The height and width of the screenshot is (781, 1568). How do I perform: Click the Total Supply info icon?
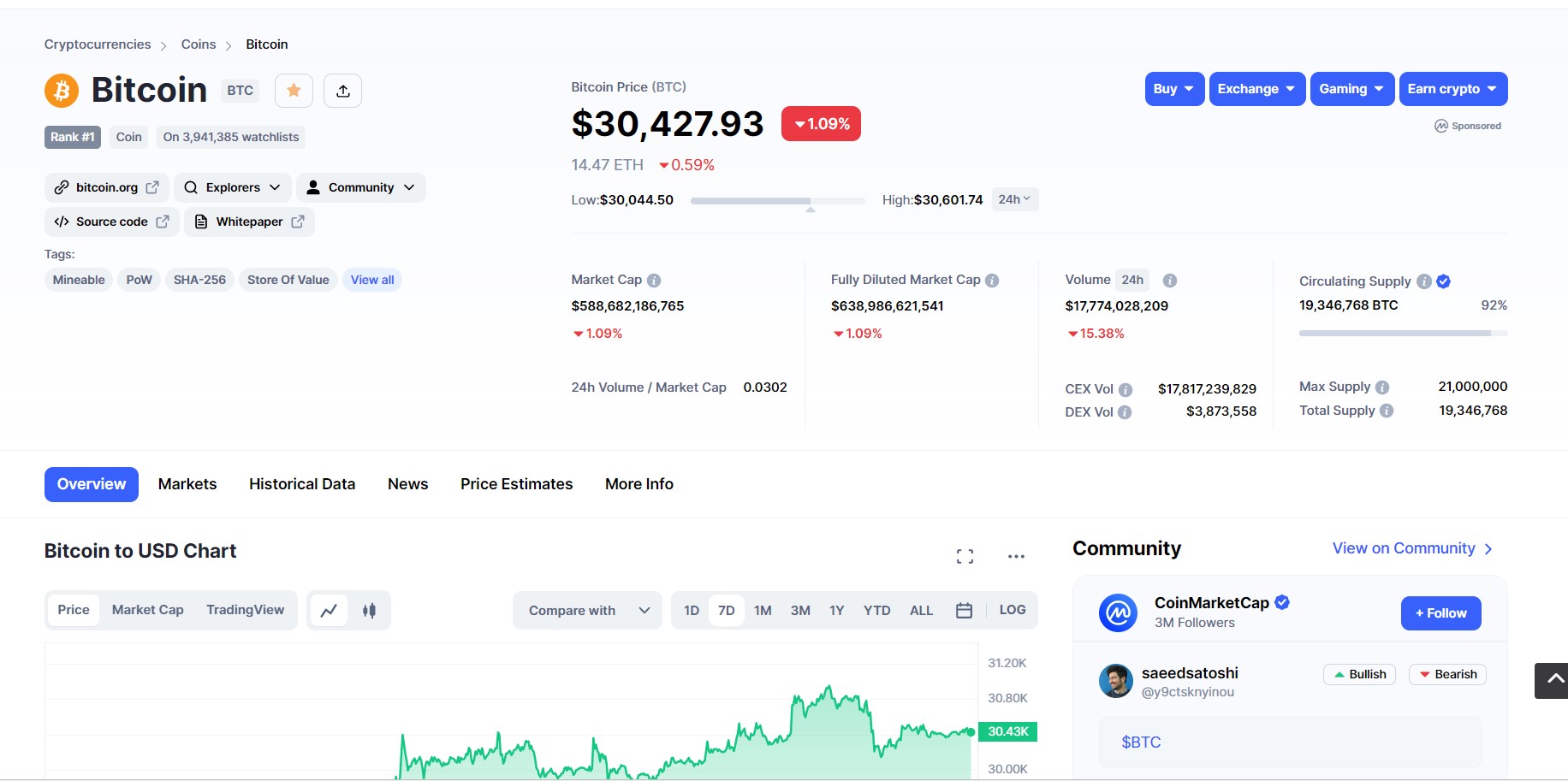click(x=1387, y=411)
